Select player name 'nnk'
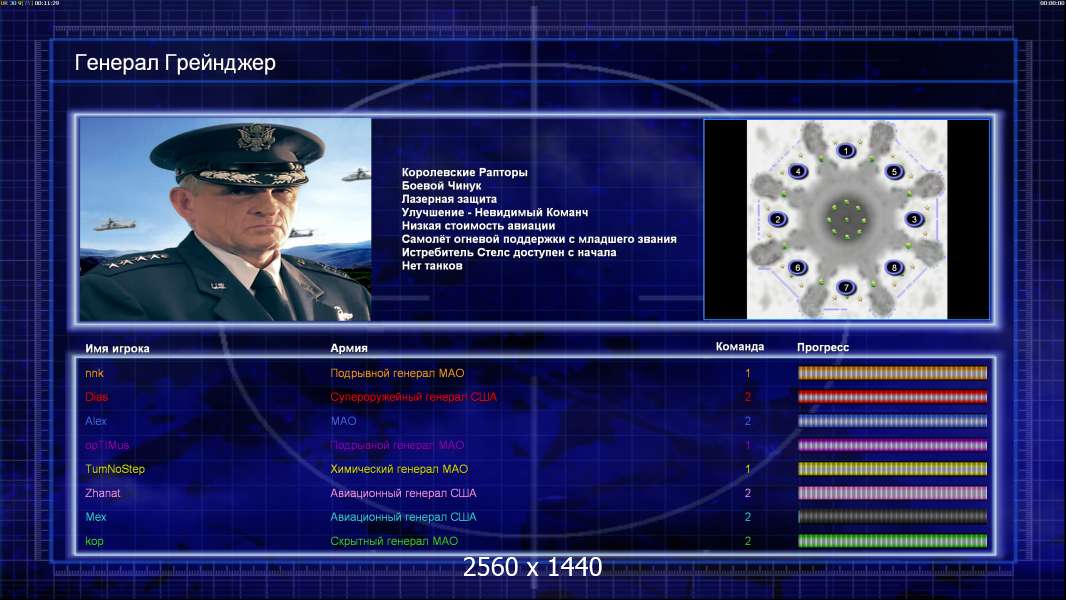 pyautogui.click(x=94, y=373)
